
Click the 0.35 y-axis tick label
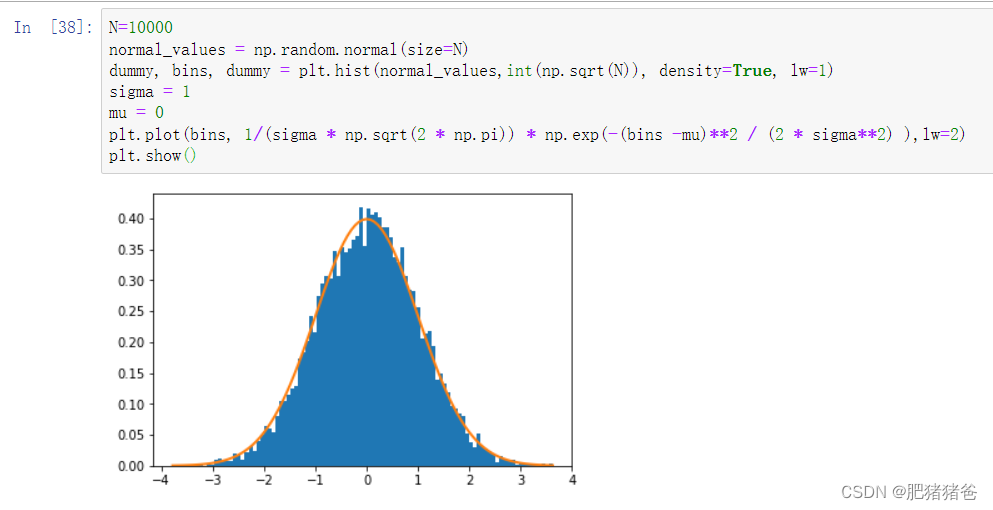click(x=131, y=250)
